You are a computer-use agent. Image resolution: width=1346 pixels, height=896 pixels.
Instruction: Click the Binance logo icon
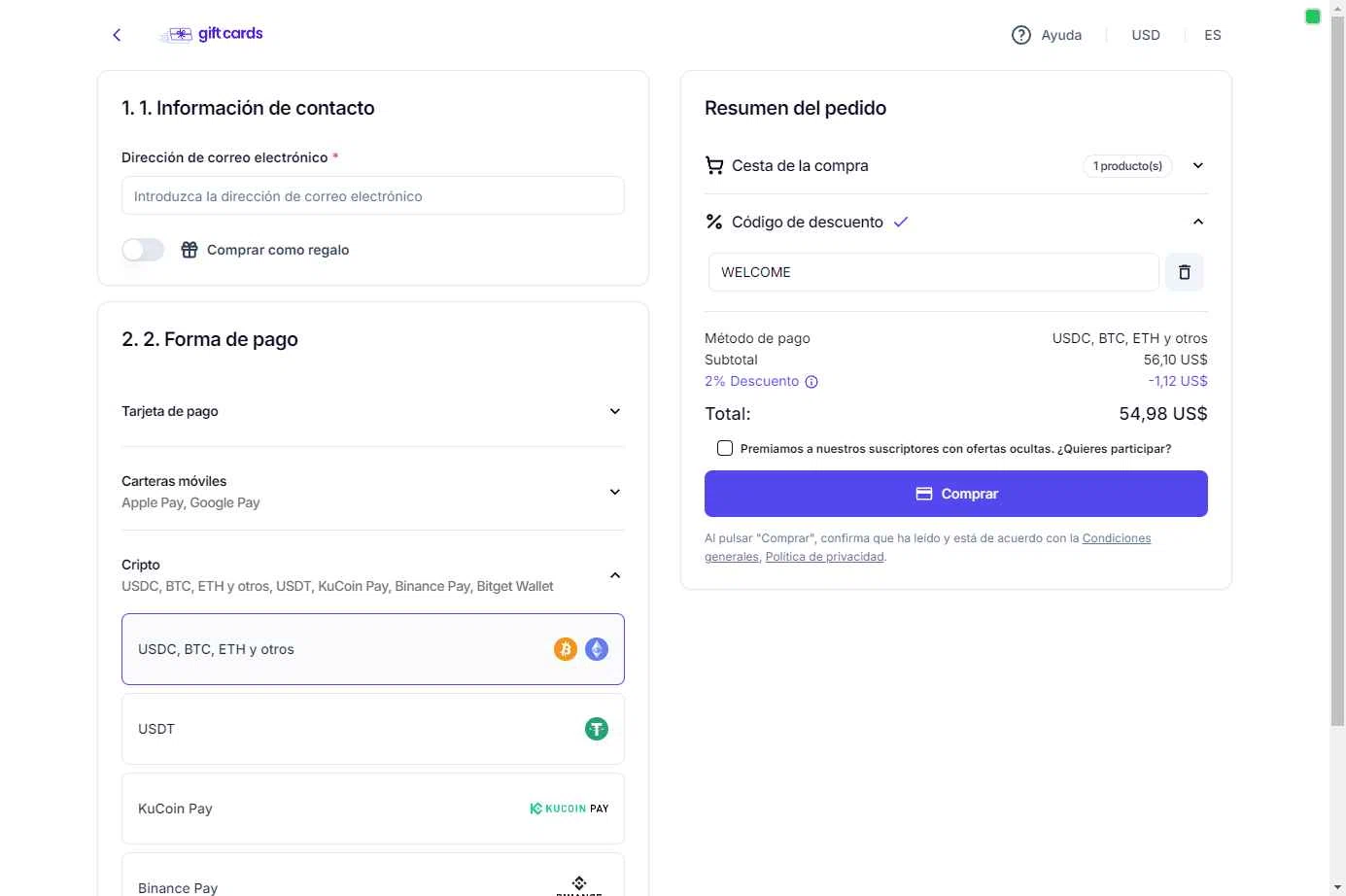pyautogui.click(x=579, y=884)
